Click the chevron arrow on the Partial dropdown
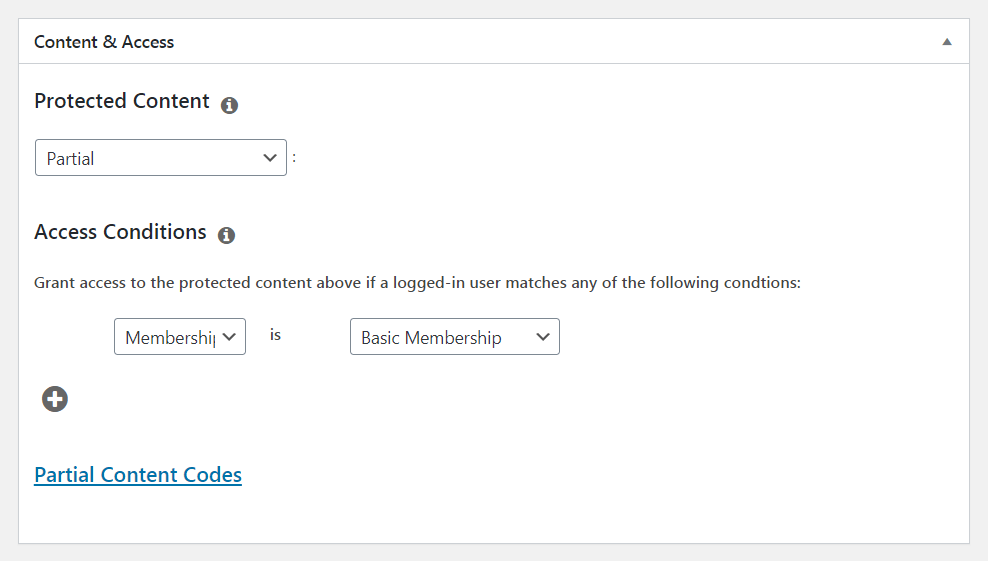Screen dimensions: 988x561 (x=269, y=158)
